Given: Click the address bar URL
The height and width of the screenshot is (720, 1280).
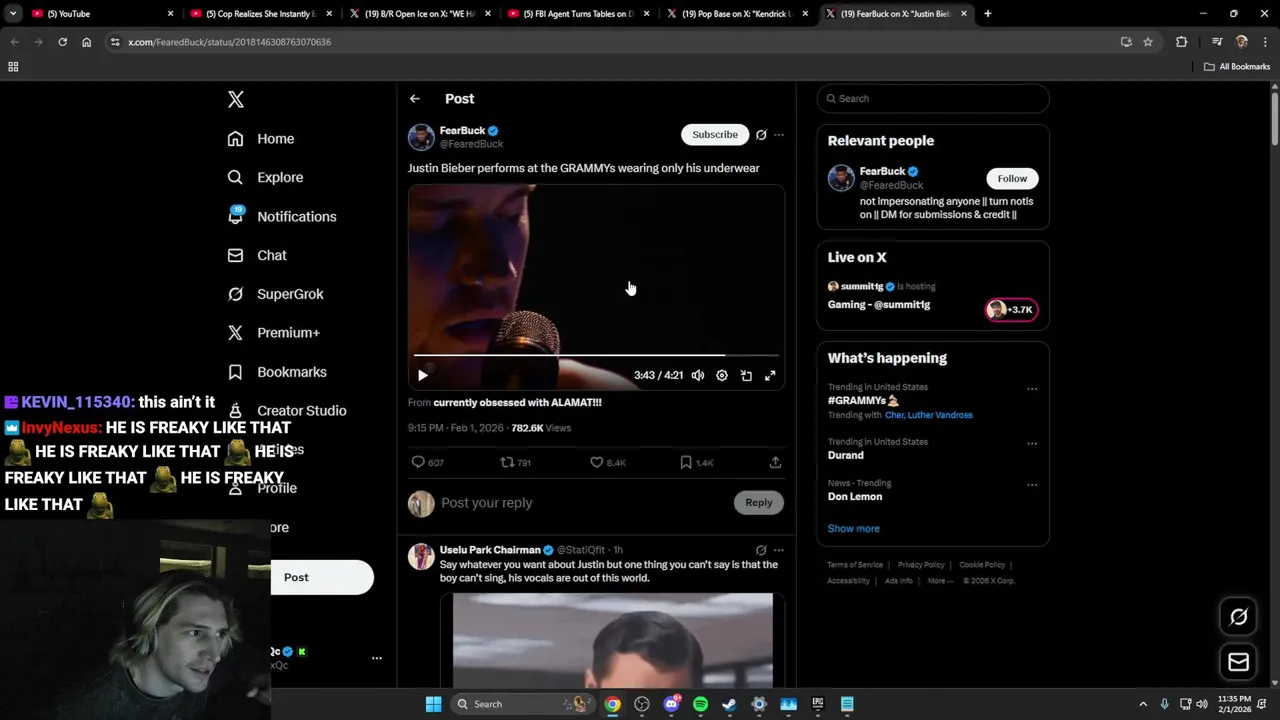Looking at the screenshot, I should tap(229, 42).
